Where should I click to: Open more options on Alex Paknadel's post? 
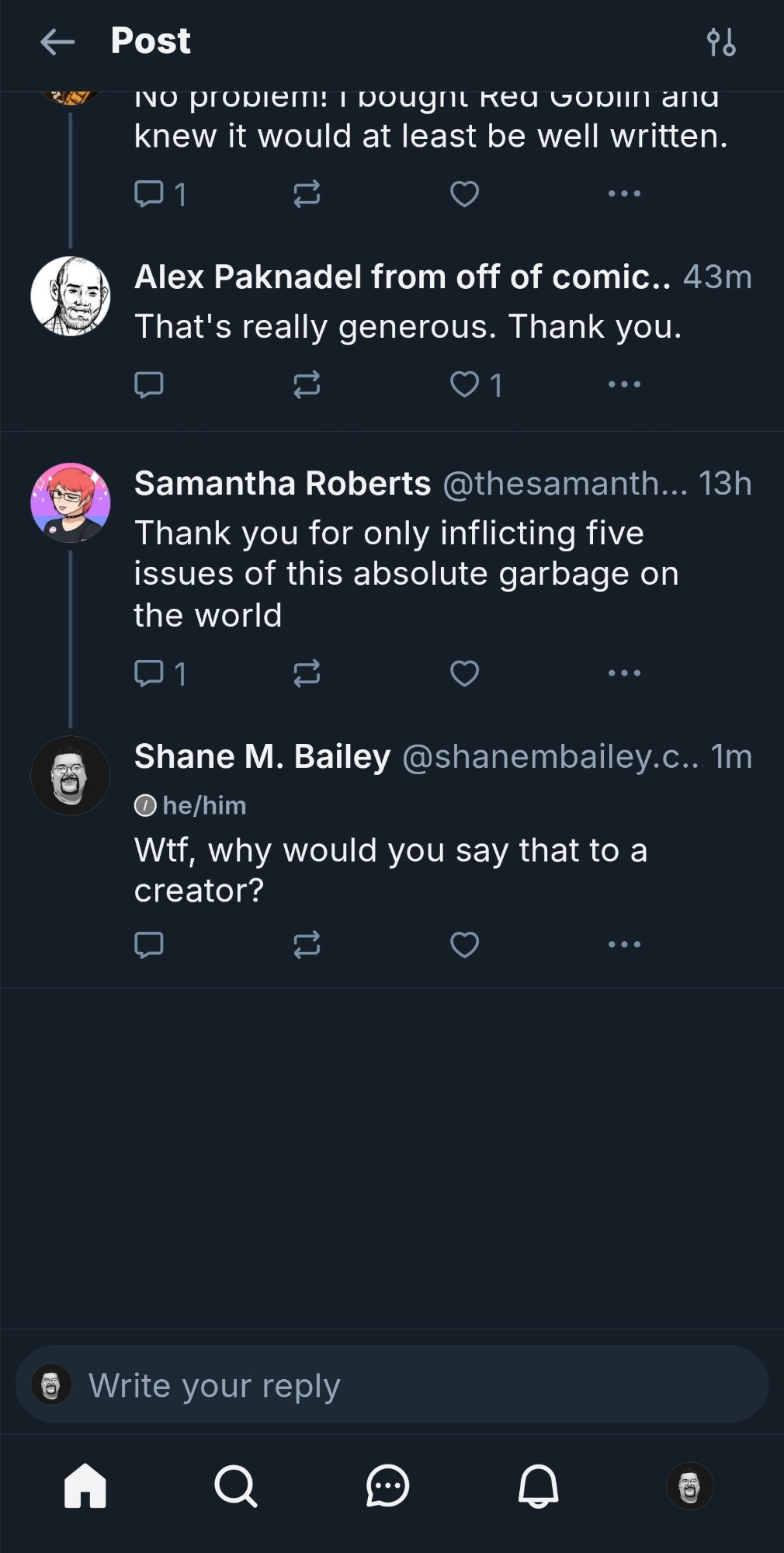click(x=624, y=384)
